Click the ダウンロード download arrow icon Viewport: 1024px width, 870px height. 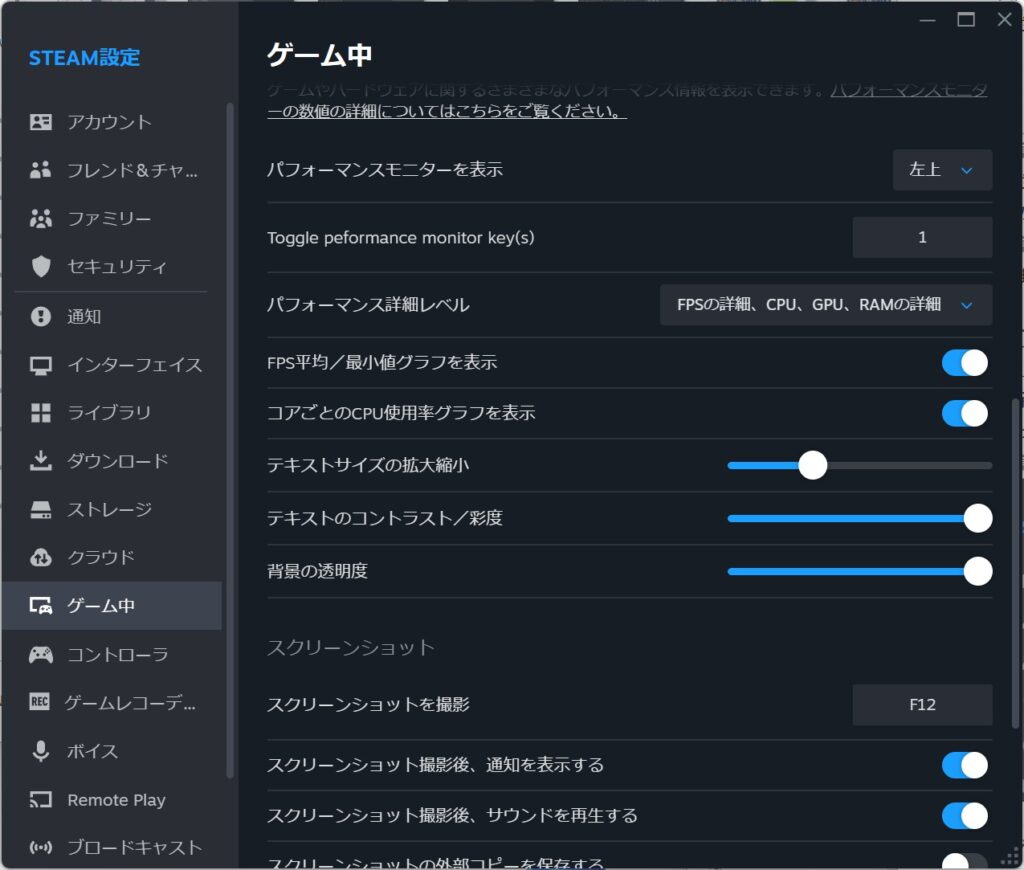point(40,460)
